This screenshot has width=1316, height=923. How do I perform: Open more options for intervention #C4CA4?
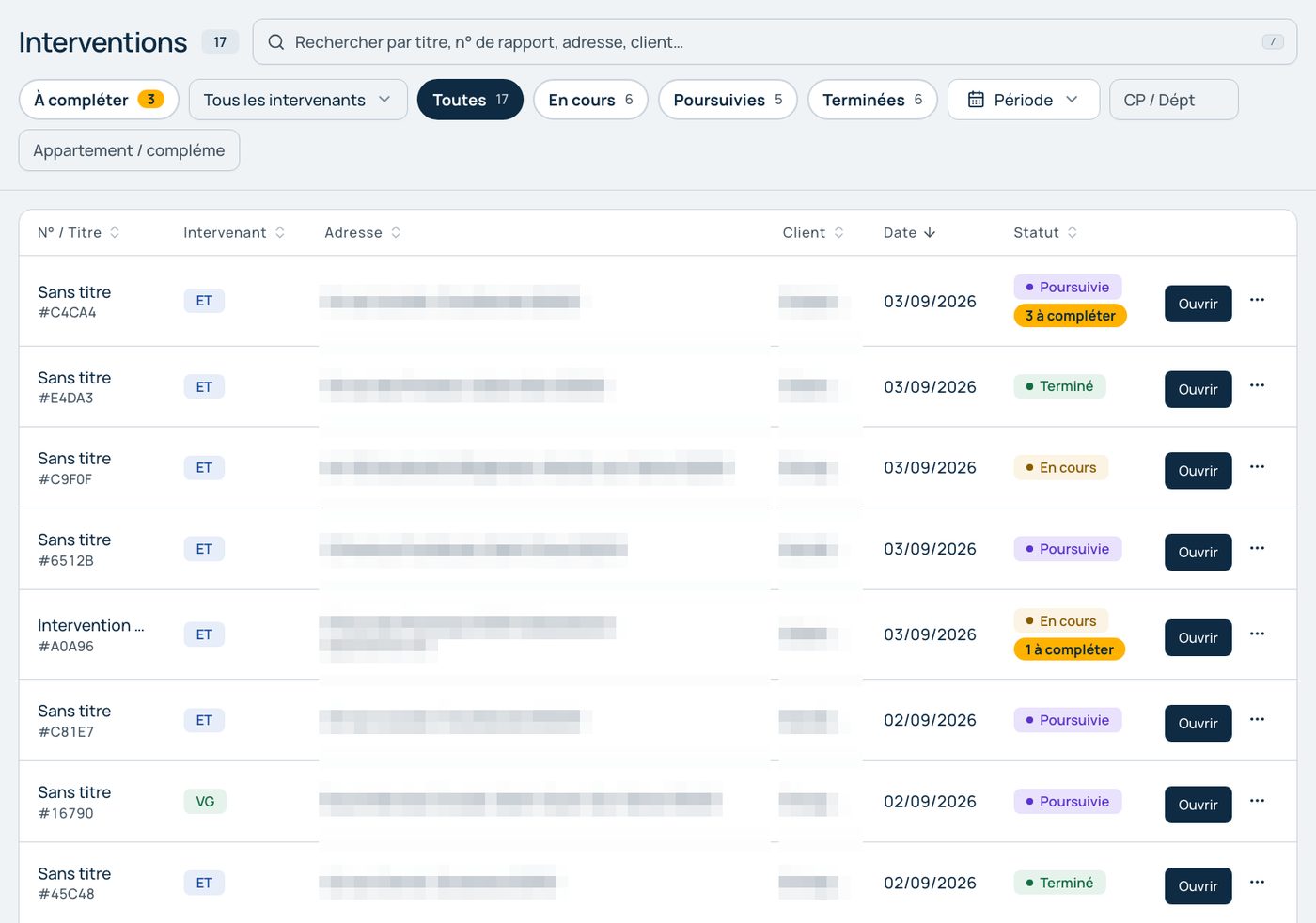(x=1257, y=300)
